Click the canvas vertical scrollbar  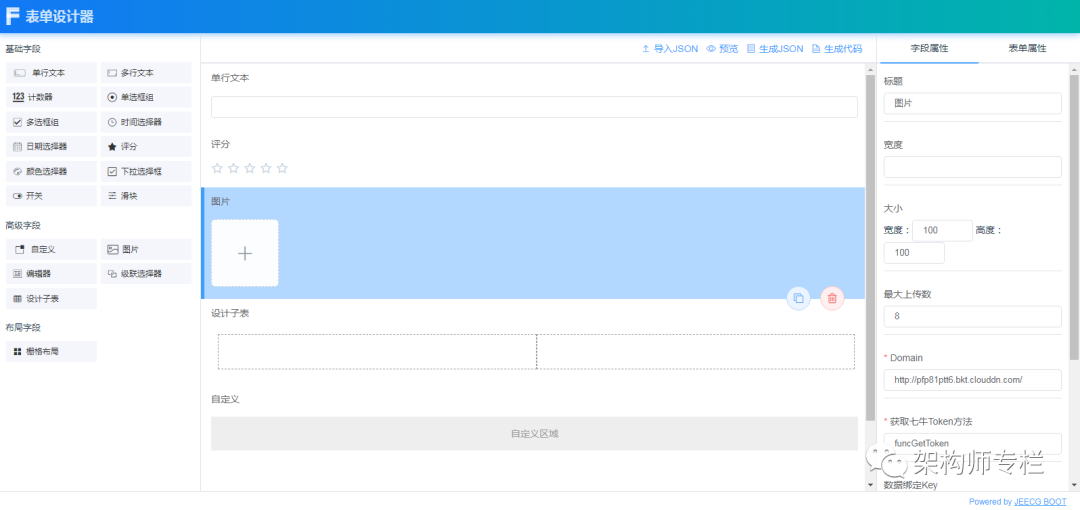tap(870, 246)
